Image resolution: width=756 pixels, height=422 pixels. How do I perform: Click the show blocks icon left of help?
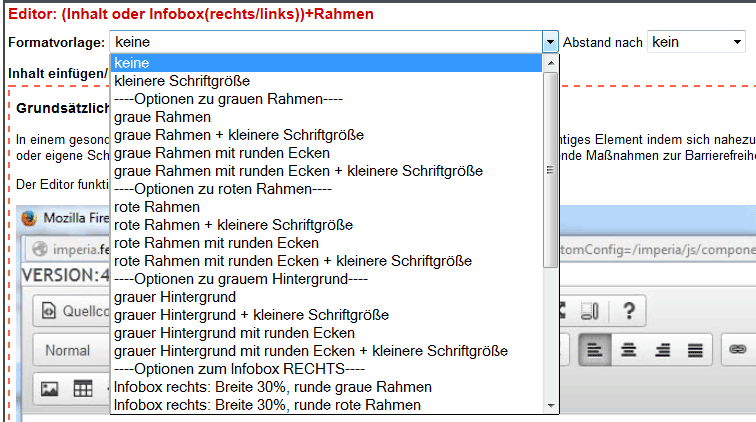tap(590, 311)
